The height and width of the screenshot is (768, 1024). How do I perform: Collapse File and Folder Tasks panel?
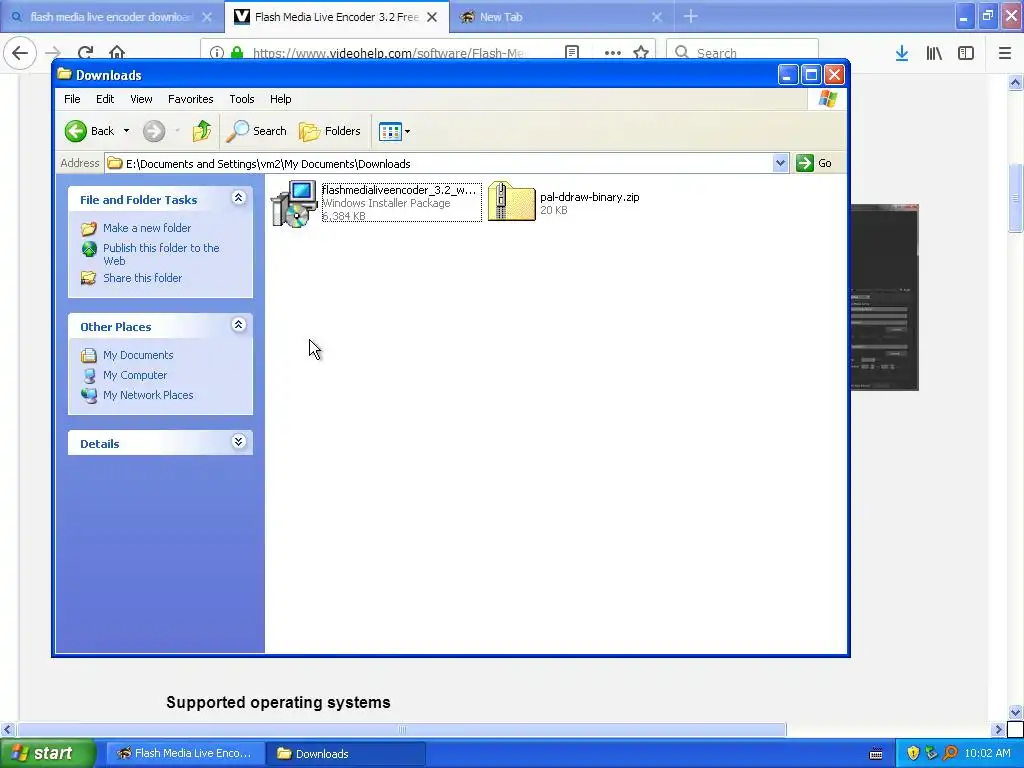pos(238,198)
